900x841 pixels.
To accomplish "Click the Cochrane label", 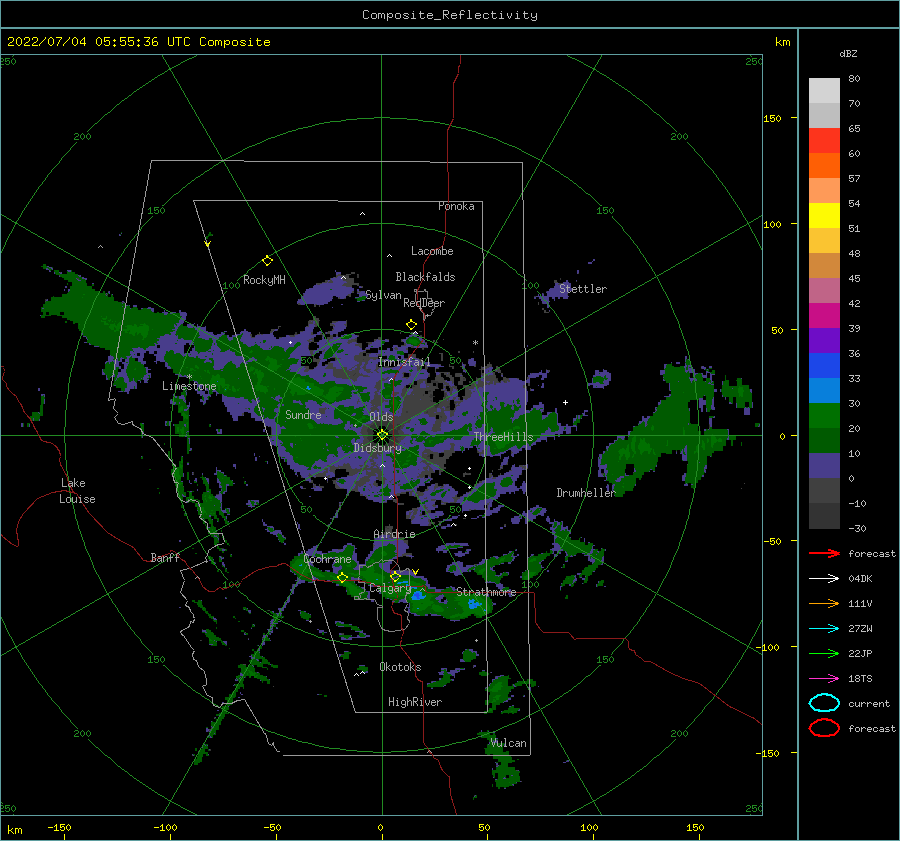I will click(x=327, y=559).
